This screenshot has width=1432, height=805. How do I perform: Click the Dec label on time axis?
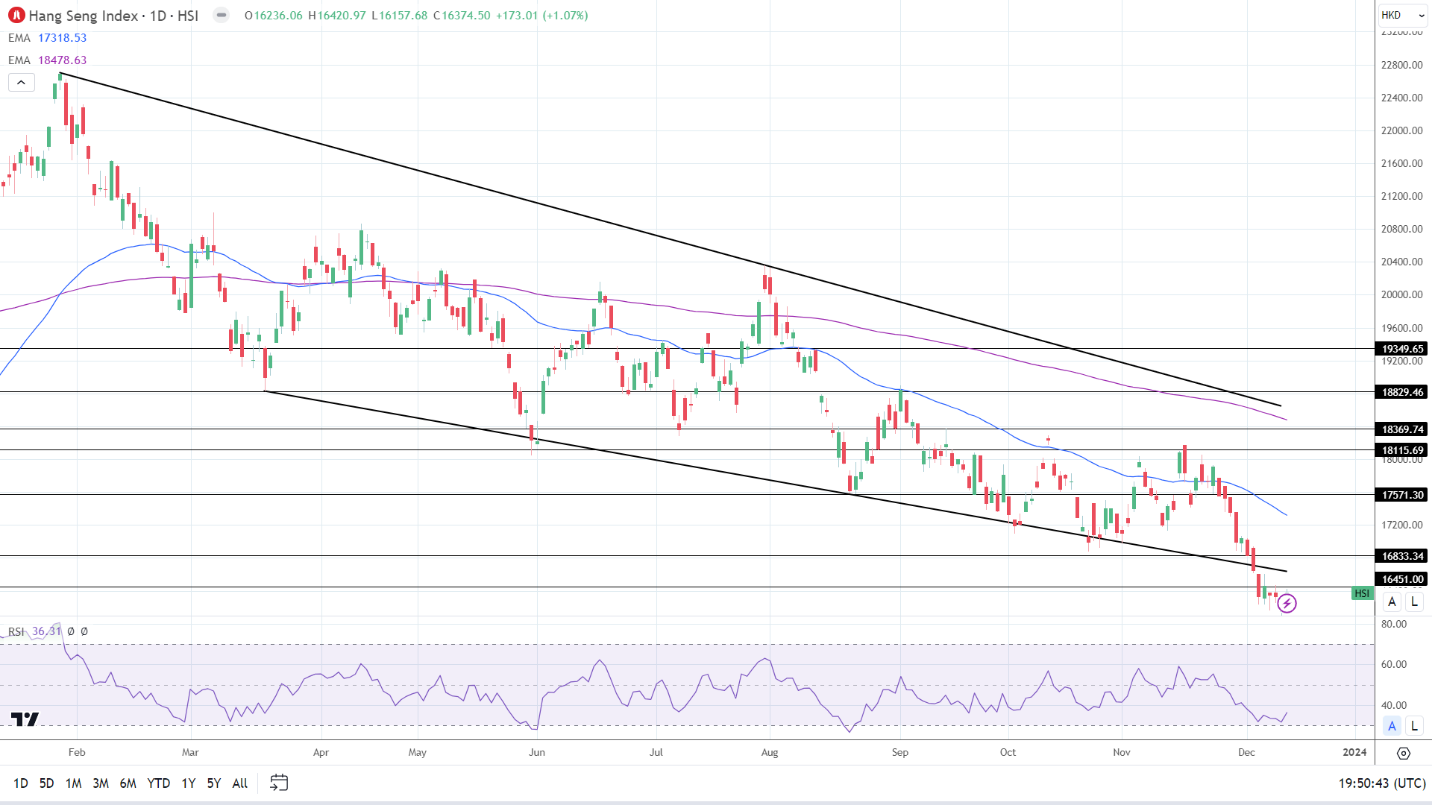point(1246,752)
